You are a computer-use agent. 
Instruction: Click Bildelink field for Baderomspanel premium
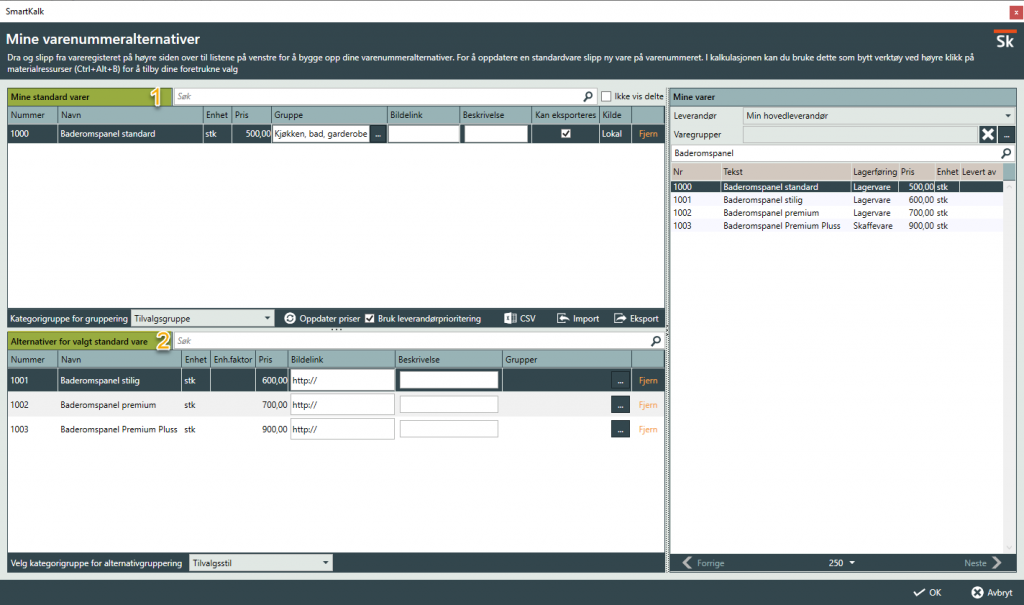point(342,405)
